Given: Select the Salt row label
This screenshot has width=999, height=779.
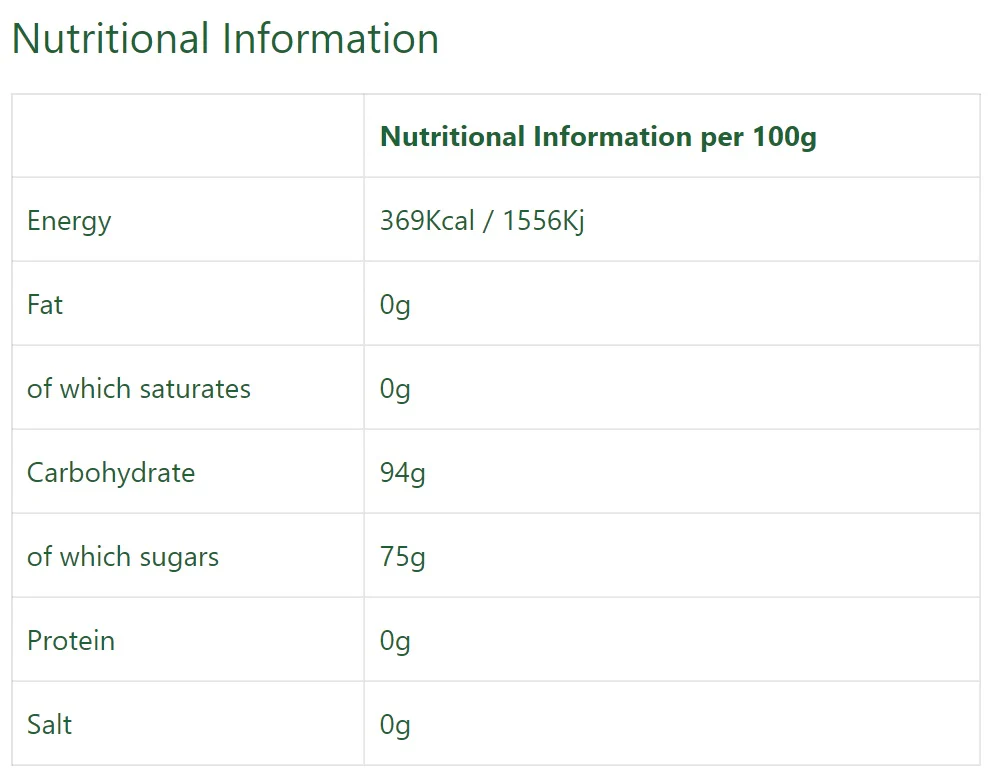Looking at the screenshot, I should tap(49, 724).
